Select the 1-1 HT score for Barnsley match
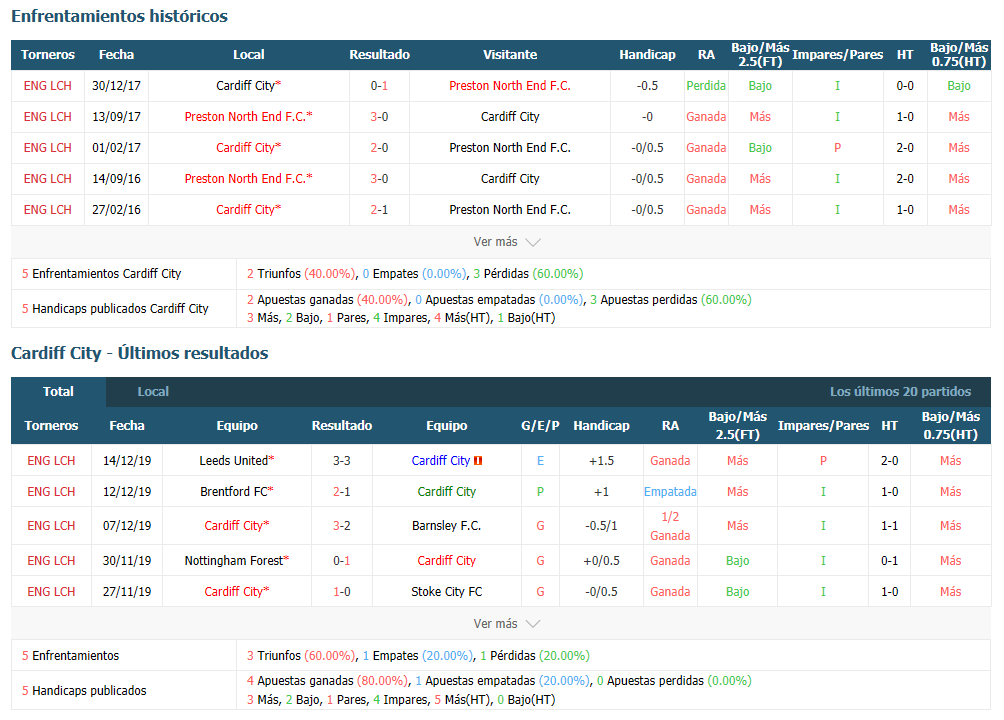The height and width of the screenshot is (720, 1004). [x=889, y=526]
